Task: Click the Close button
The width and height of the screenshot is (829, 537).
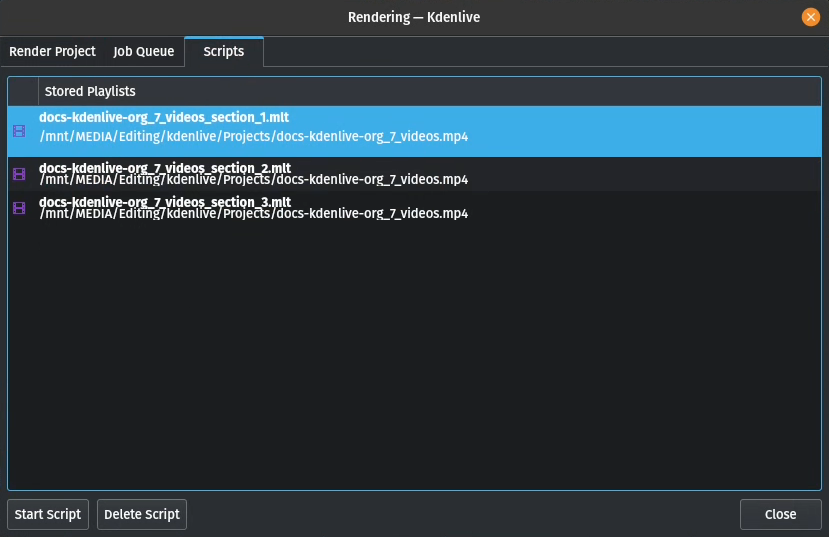Action: 780,514
